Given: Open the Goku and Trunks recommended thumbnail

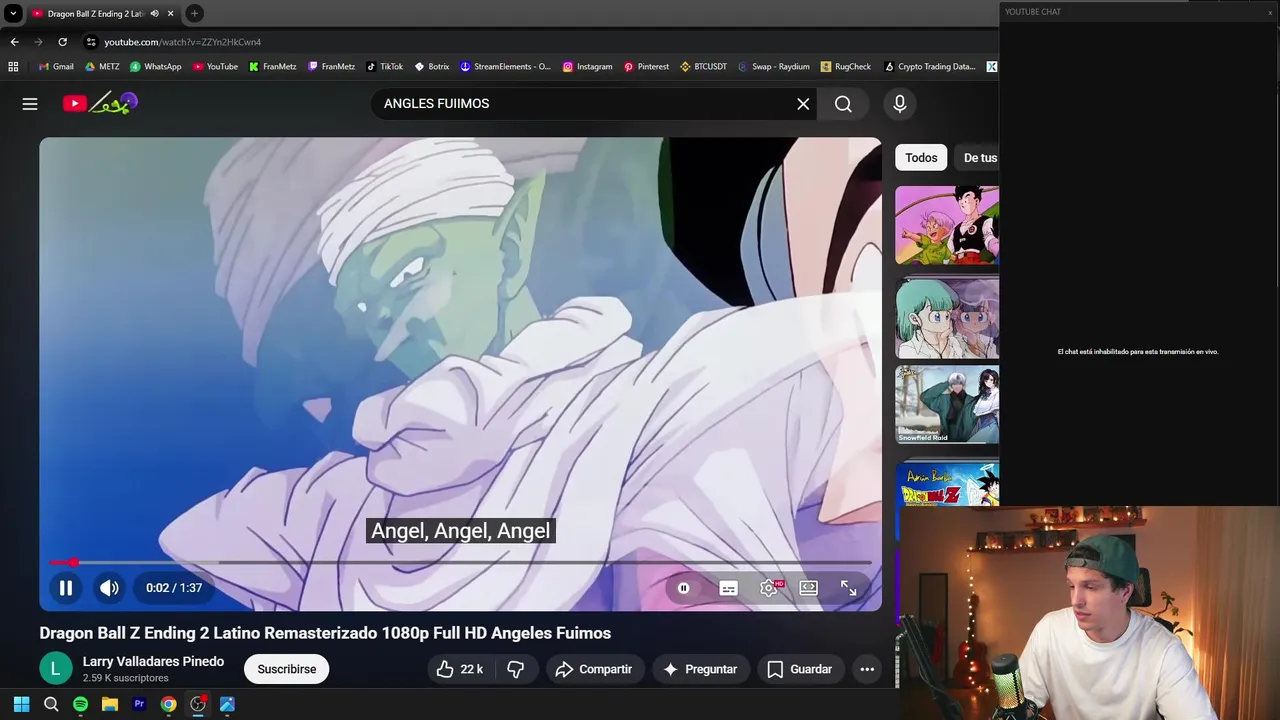Looking at the screenshot, I should [x=947, y=226].
